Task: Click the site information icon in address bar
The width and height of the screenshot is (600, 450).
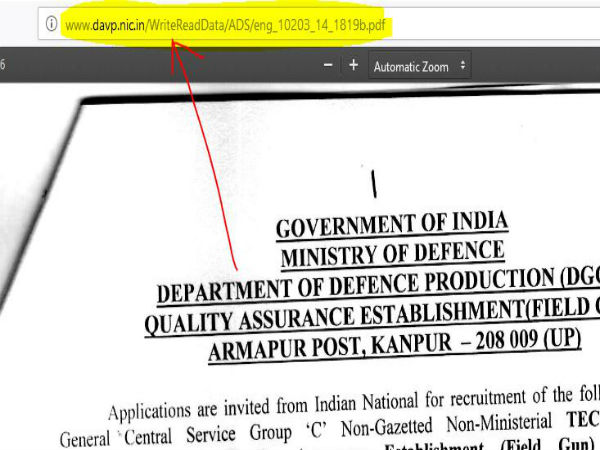Action: coord(51,24)
